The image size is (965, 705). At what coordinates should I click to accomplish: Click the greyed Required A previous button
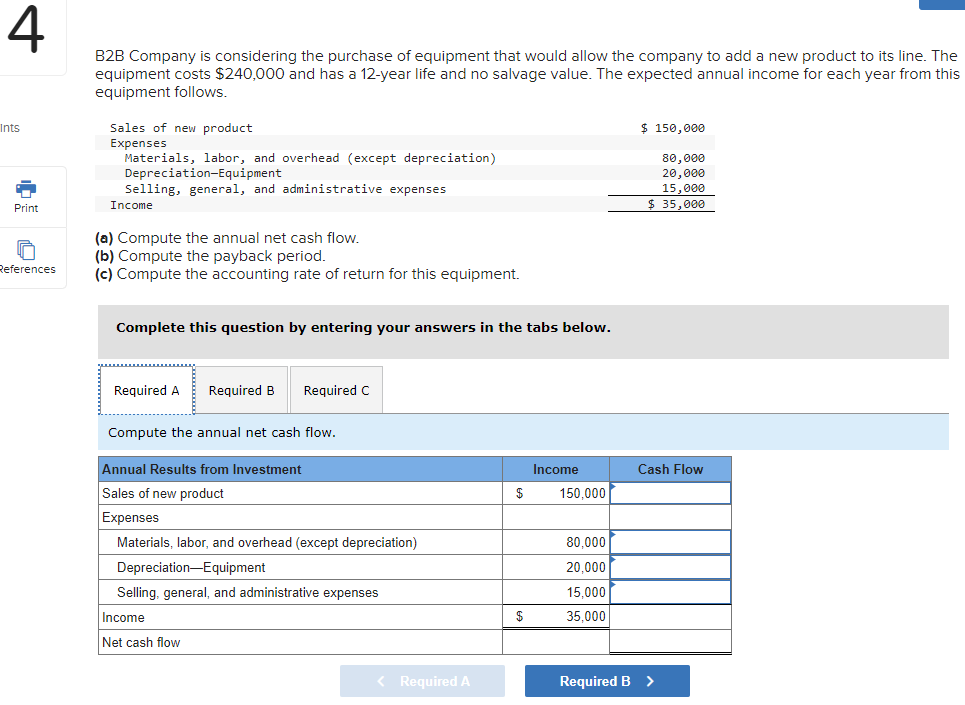click(x=422, y=681)
